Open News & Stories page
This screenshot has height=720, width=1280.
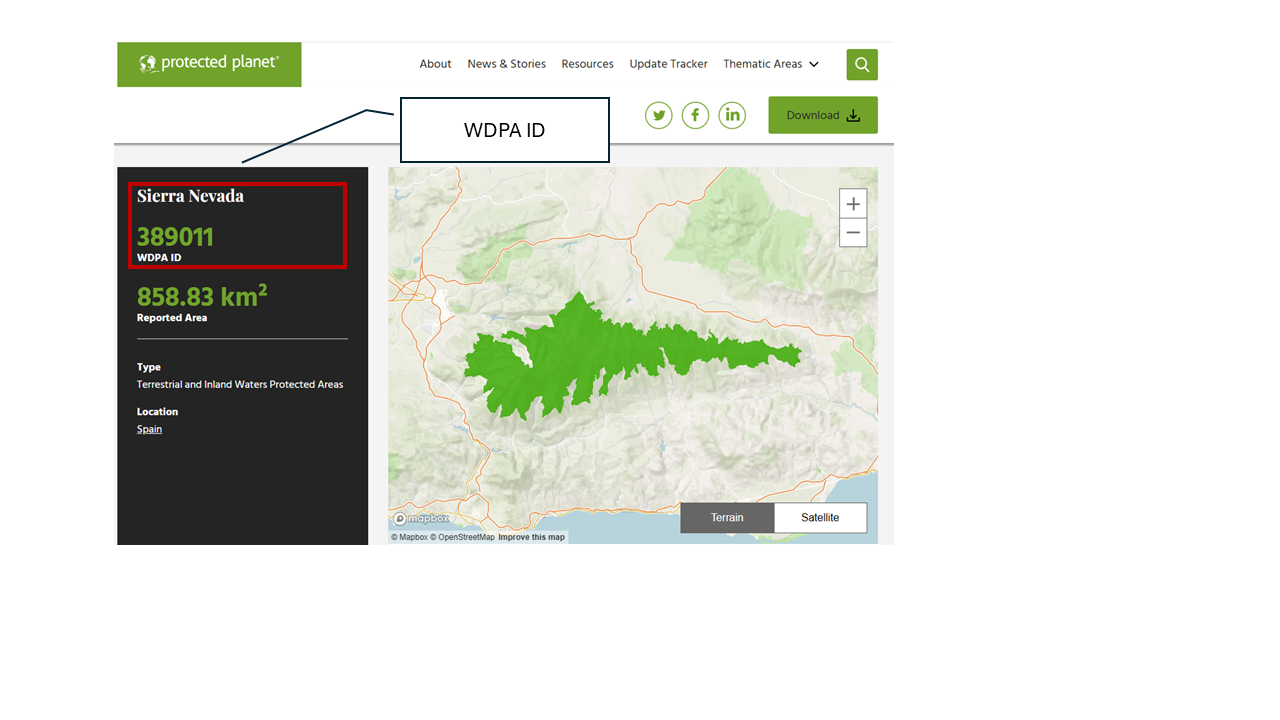[x=506, y=64]
